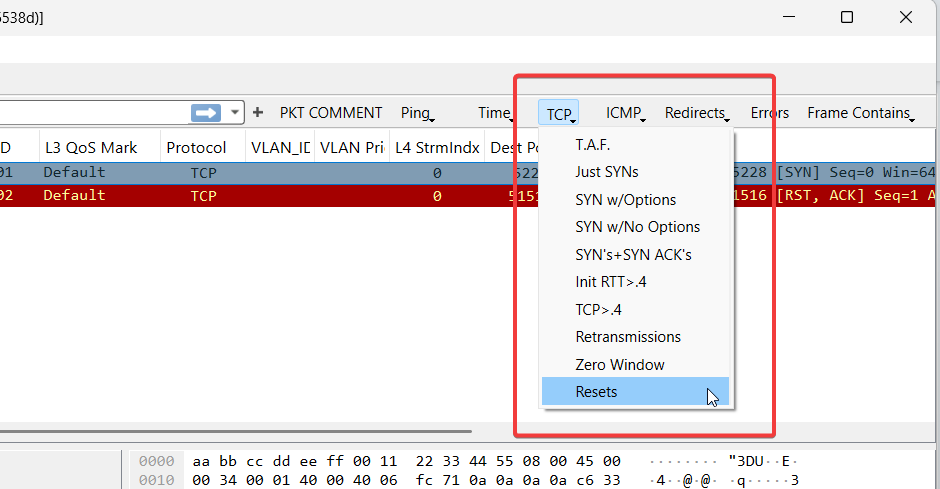Screen dimensions: 940x489
Task: Click the Errors filter button
Action: coord(769,113)
